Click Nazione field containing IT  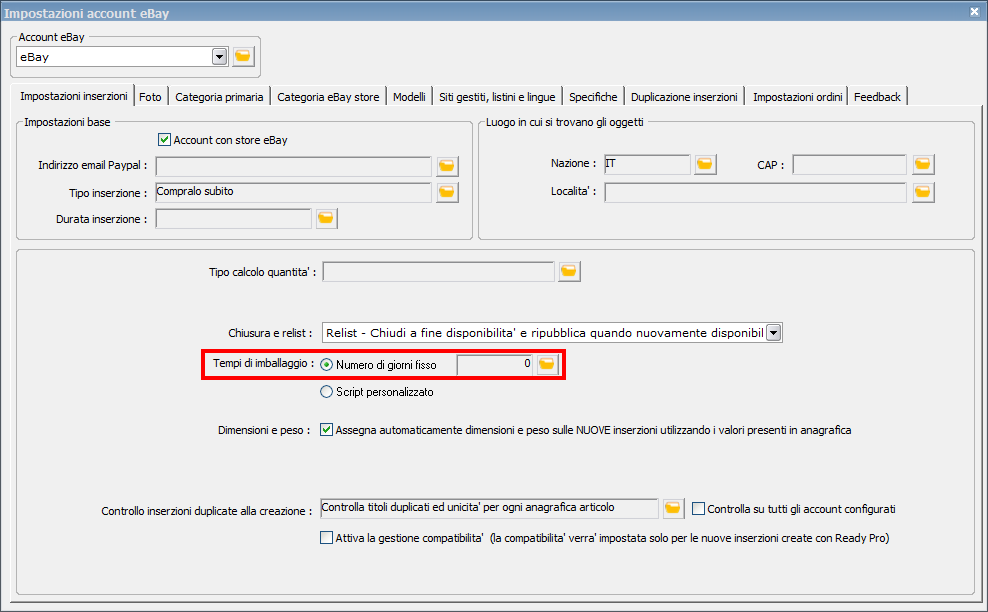coord(647,165)
